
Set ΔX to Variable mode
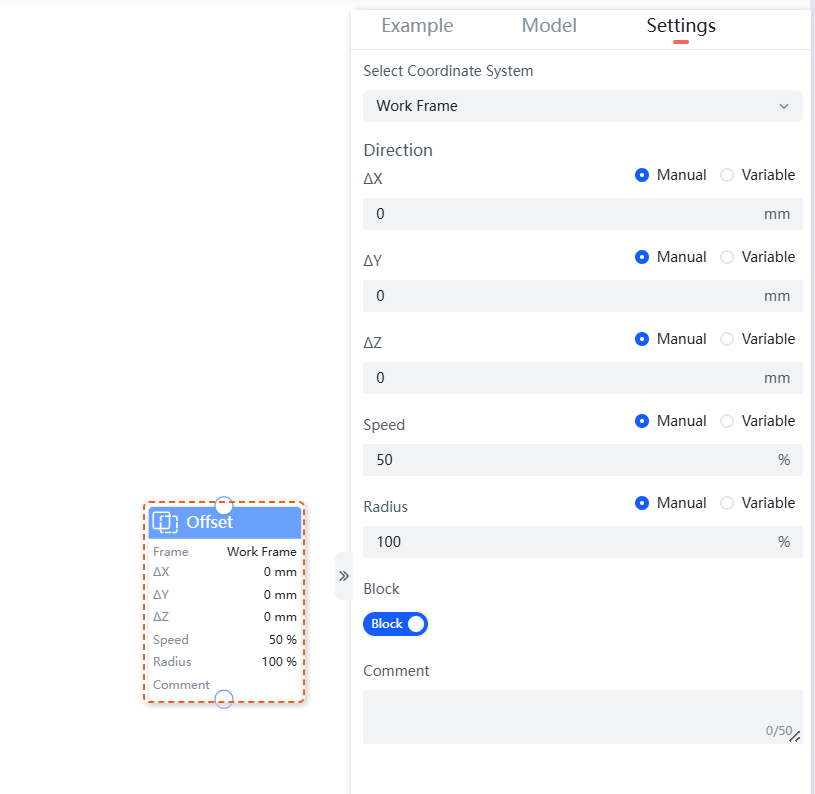pos(727,175)
